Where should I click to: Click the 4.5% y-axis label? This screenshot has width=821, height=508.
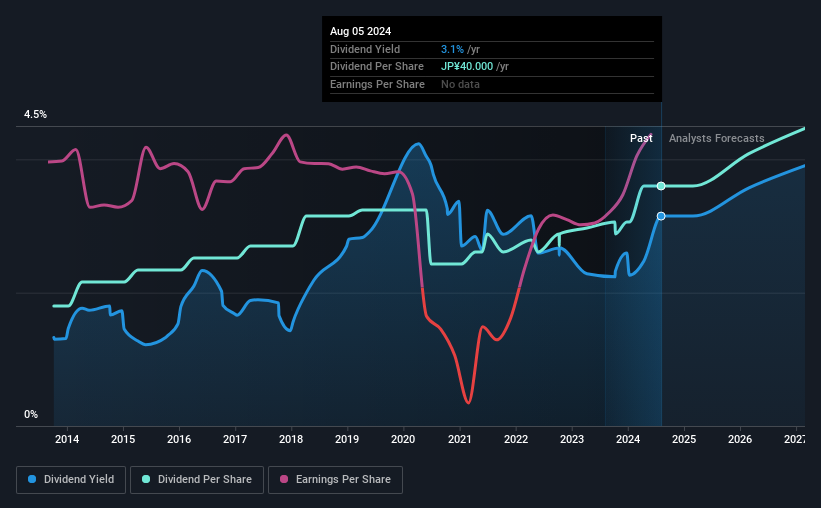(x=36, y=115)
